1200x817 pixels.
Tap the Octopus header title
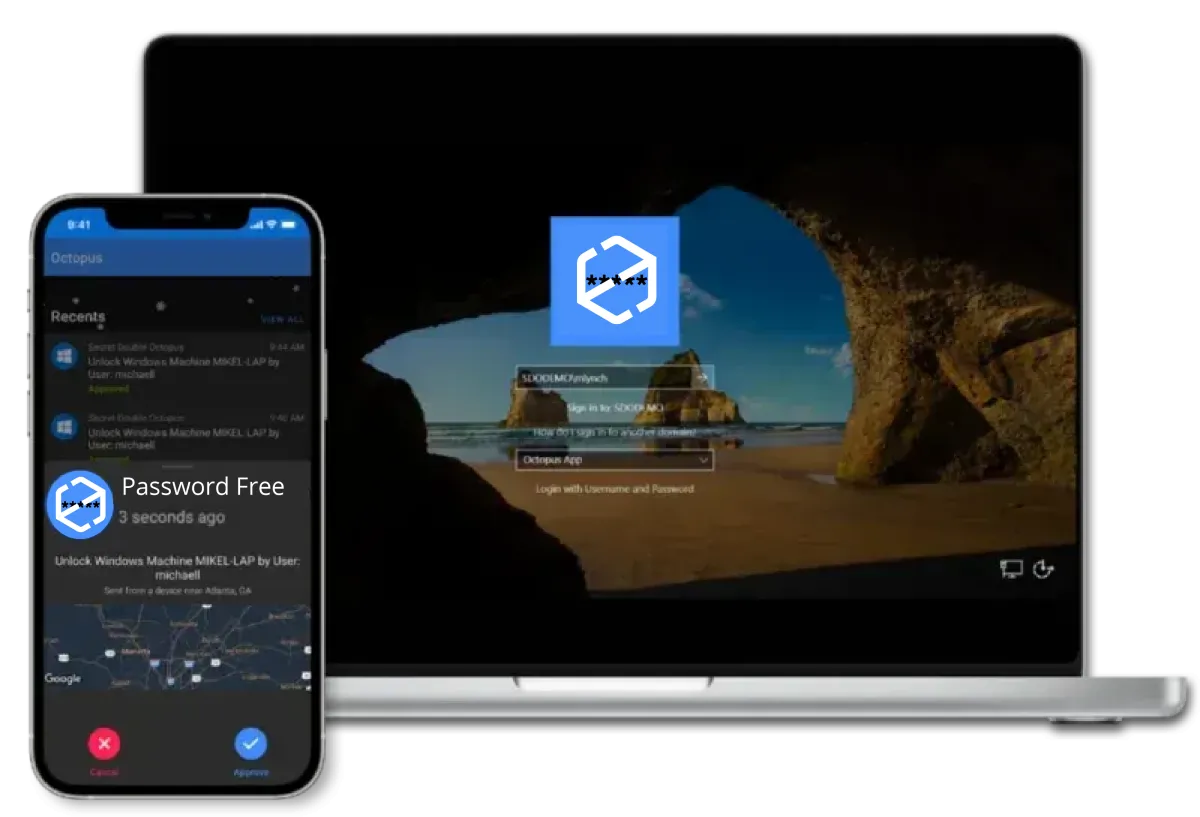[77, 258]
